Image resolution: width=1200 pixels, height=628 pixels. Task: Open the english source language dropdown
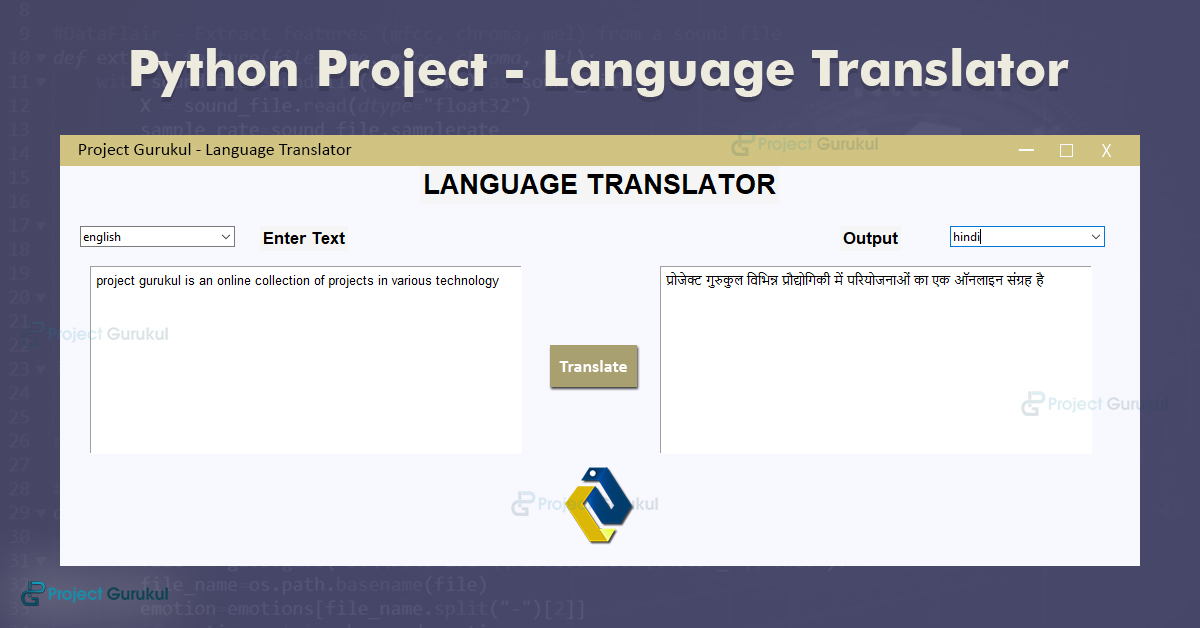(157, 236)
